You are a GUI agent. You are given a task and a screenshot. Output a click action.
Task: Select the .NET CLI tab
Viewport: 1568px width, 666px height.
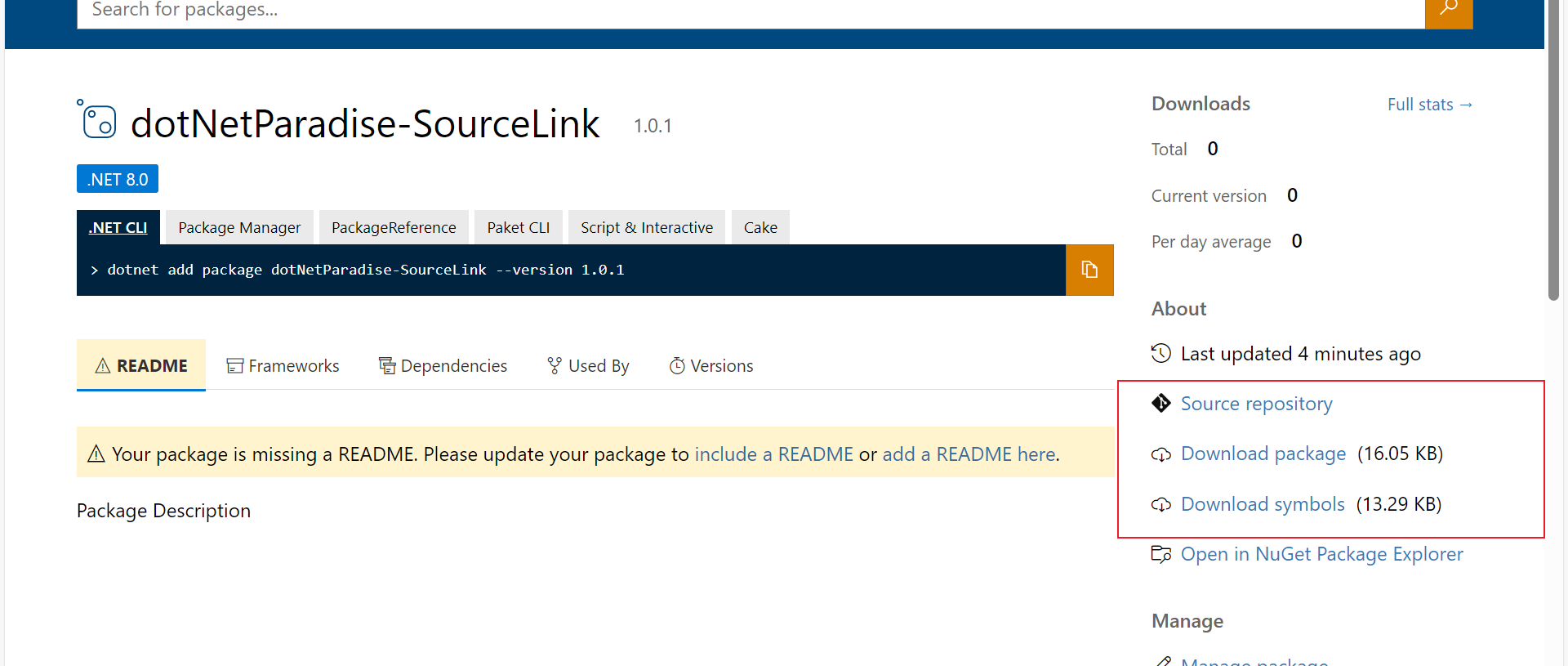coord(118,227)
